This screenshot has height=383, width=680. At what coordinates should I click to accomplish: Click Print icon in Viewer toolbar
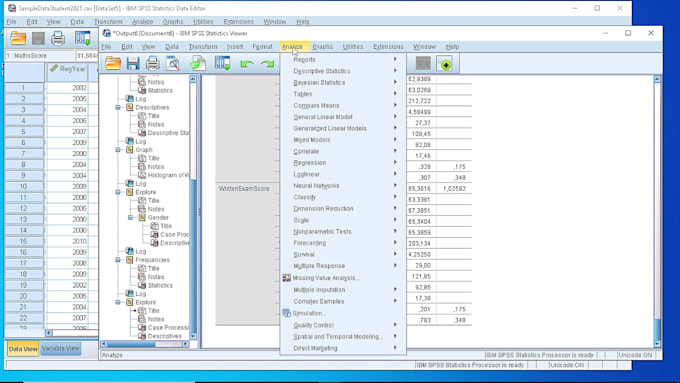point(153,64)
